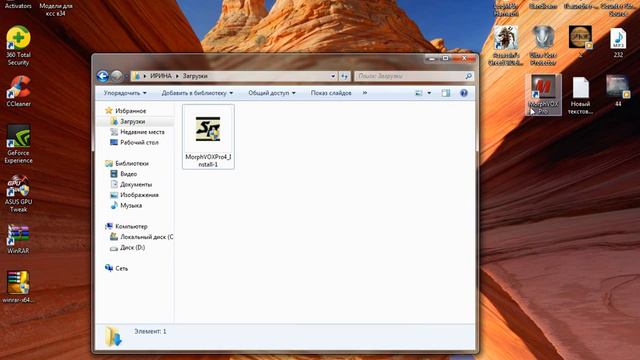Open Explorer help question mark icon
Viewport: 640px width, 360px height.
(464, 93)
